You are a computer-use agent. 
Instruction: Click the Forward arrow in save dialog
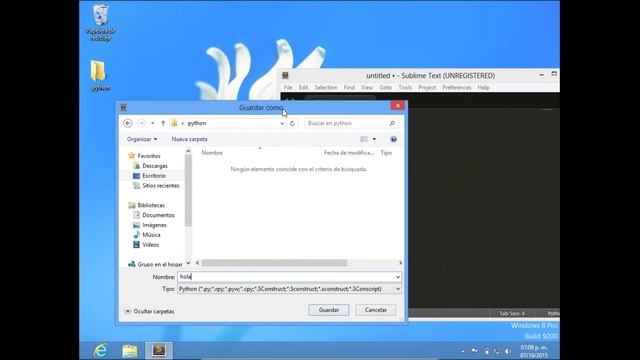click(141, 123)
